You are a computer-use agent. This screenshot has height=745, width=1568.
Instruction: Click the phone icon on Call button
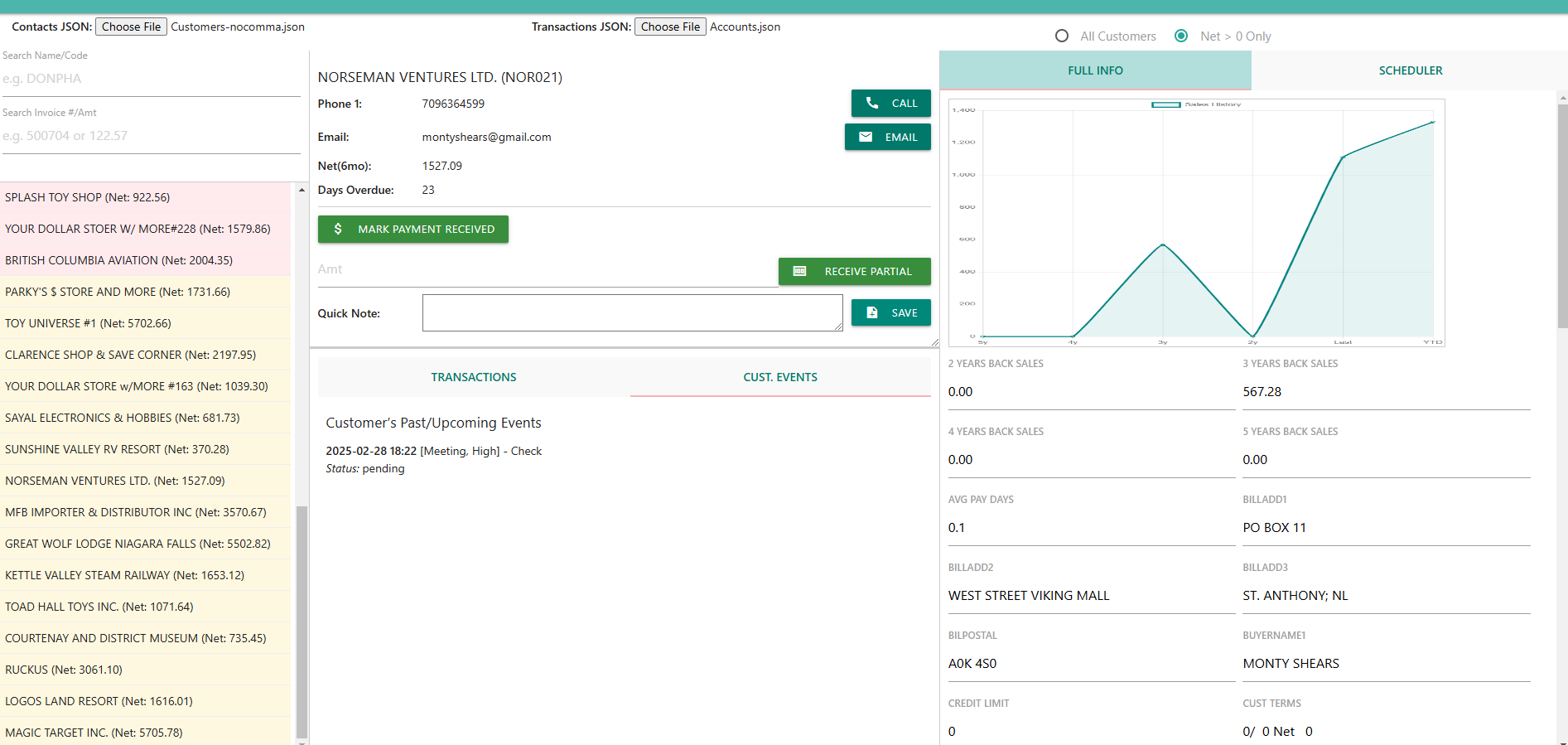pos(872,104)
